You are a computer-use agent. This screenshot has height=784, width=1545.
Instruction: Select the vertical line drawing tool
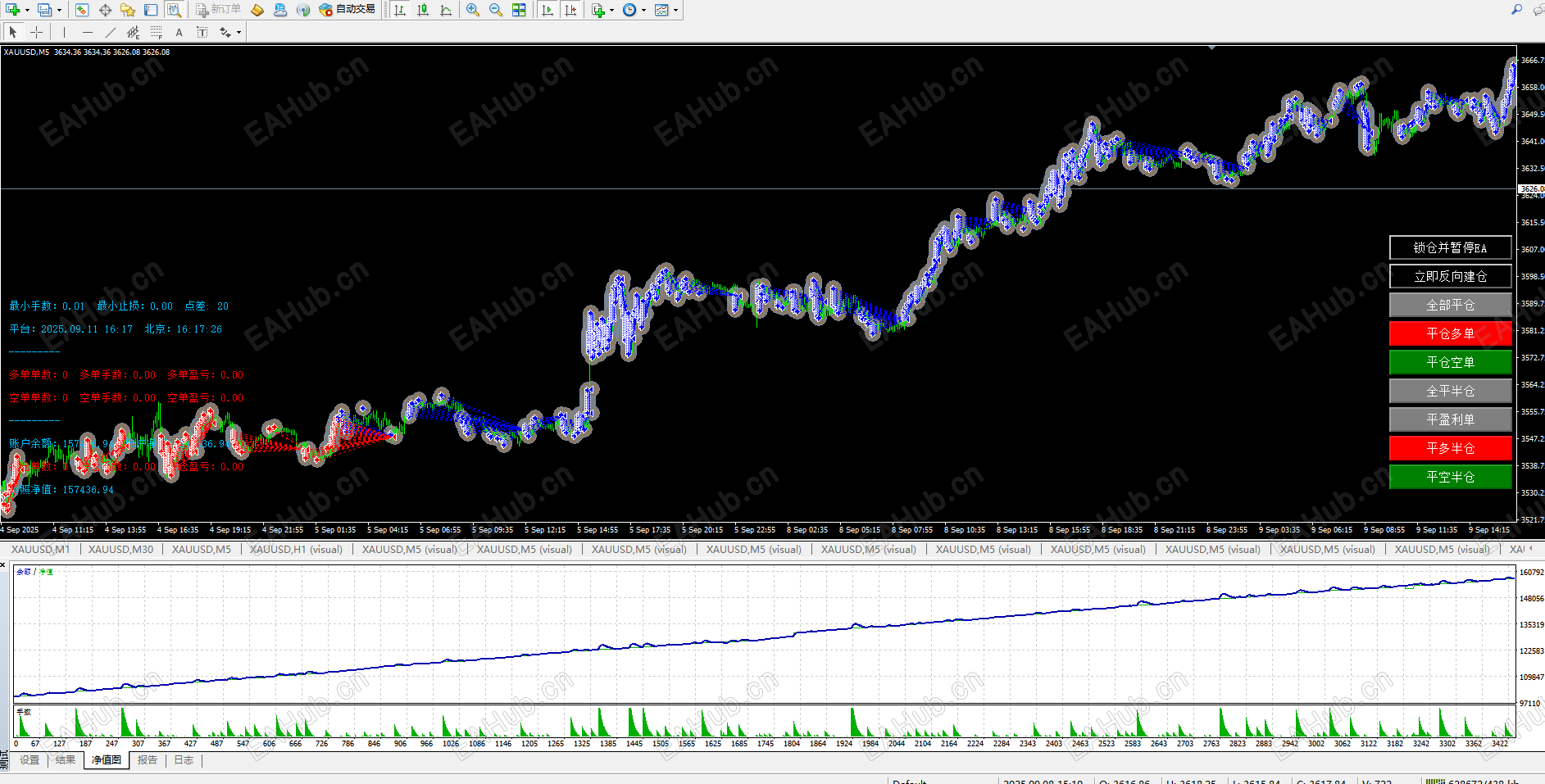(64, 32)
